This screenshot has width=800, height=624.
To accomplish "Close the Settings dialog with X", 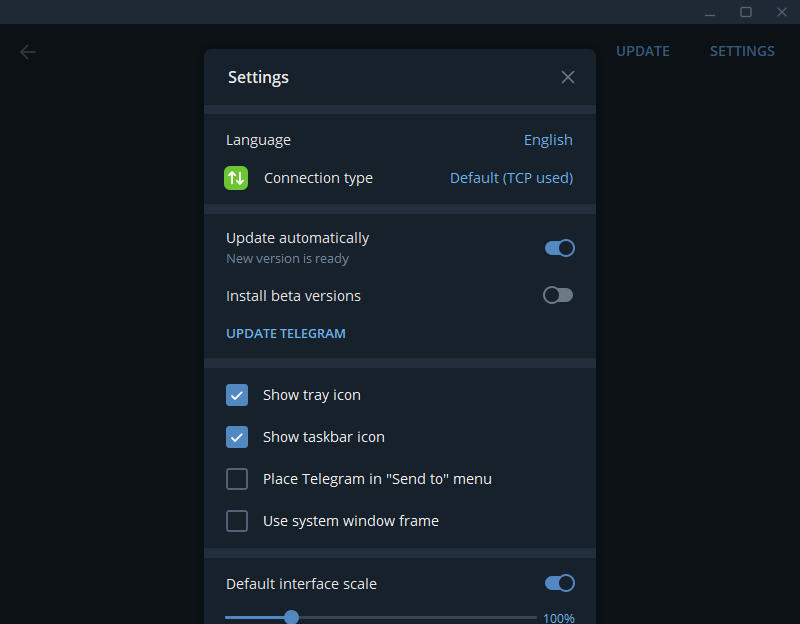I will pos(567,77).
